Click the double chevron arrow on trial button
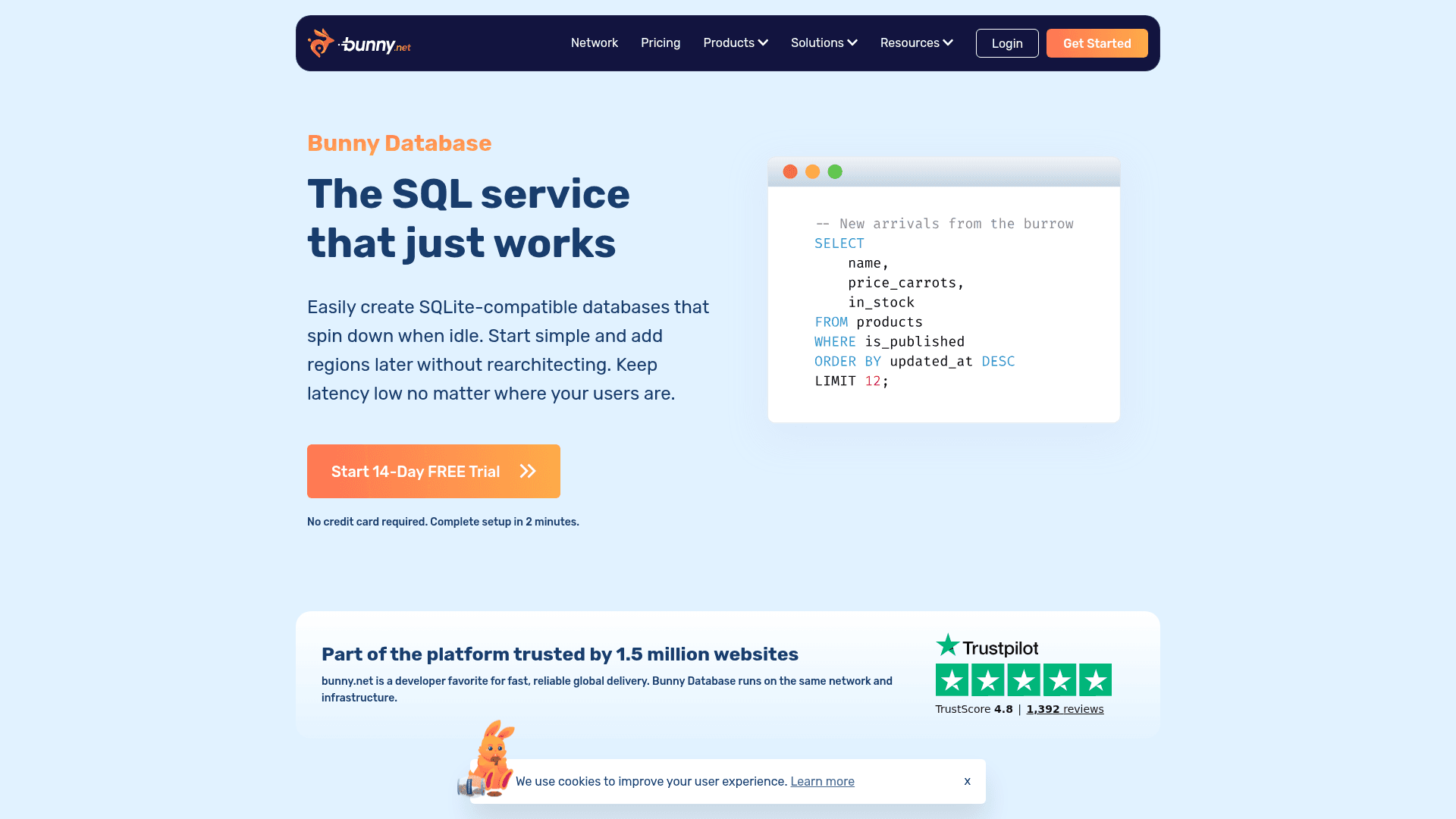Screen dimensions: 1456x819 pyautogui.click(x=528, y=472)
